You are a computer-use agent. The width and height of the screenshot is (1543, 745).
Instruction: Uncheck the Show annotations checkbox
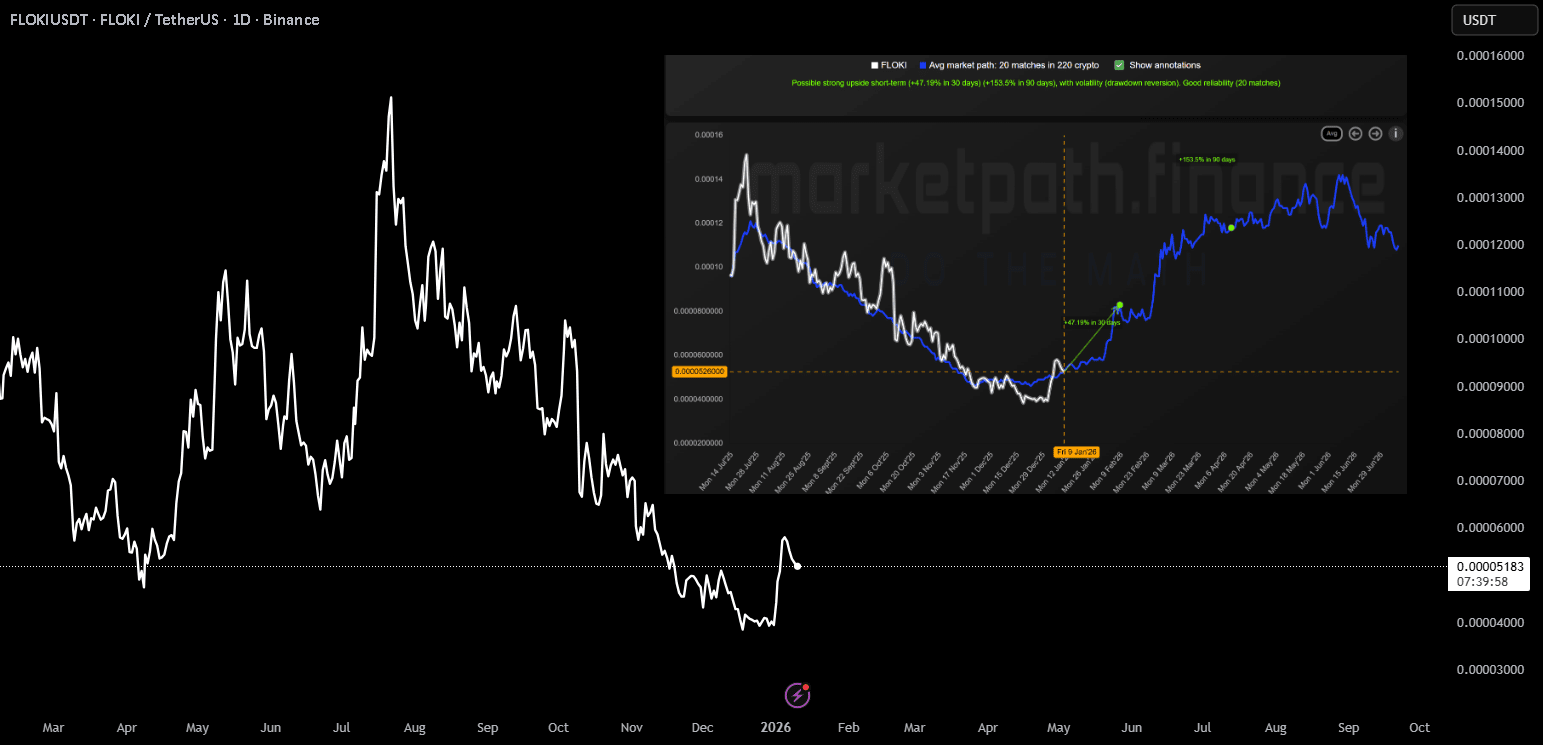pos(1119,65)
